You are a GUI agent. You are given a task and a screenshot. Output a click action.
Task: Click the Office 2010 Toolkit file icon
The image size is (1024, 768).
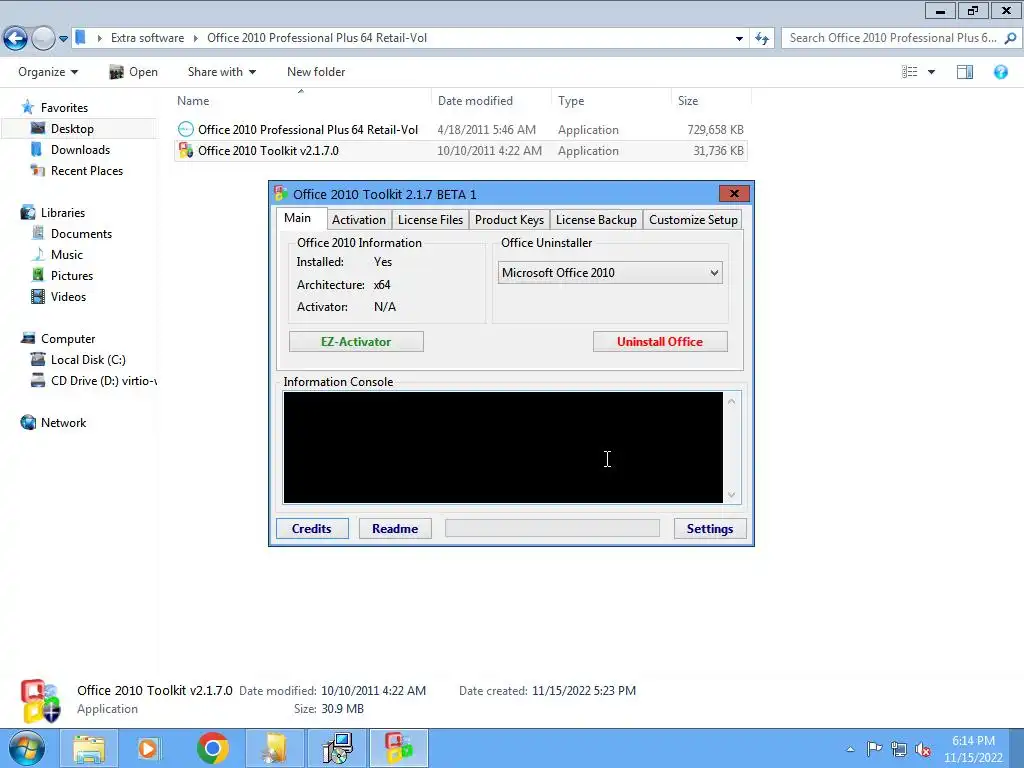[x=185, y=150]
